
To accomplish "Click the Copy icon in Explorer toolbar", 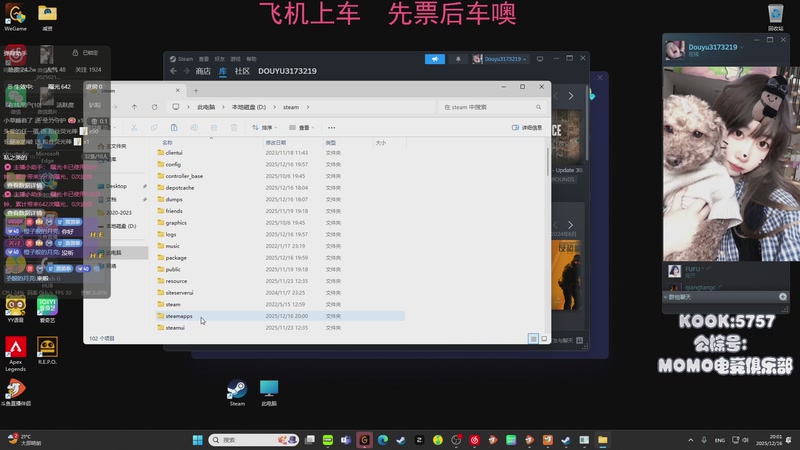I will [x=154, y=128].
